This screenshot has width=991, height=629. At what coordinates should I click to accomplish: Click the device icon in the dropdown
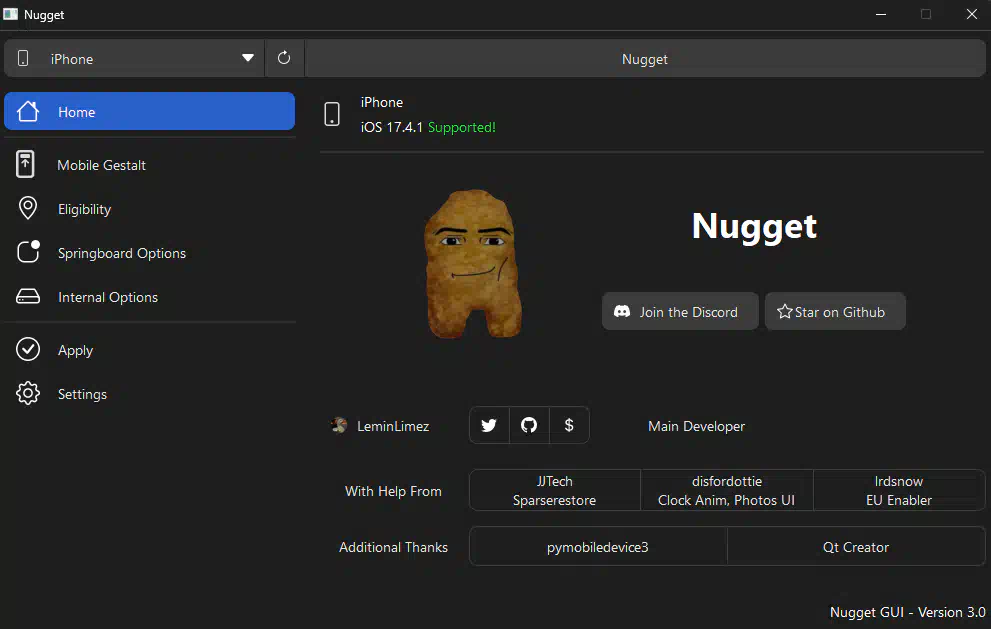[23, 58]
